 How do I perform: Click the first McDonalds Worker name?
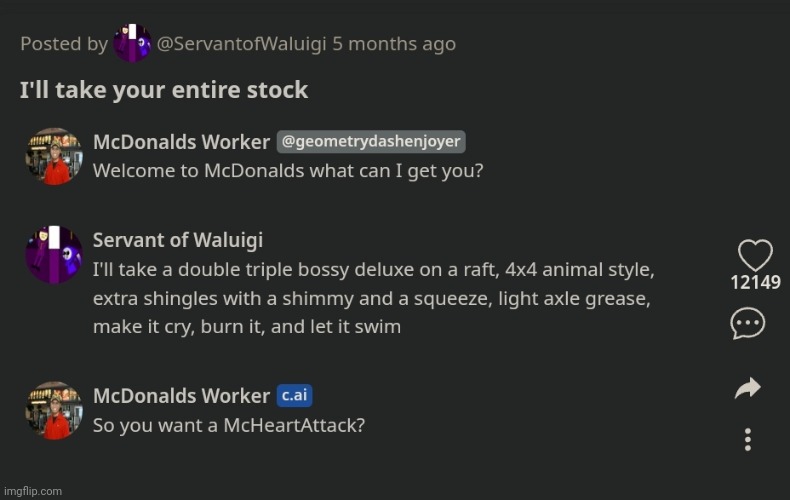pyautogui.click(x=181, y=143)
